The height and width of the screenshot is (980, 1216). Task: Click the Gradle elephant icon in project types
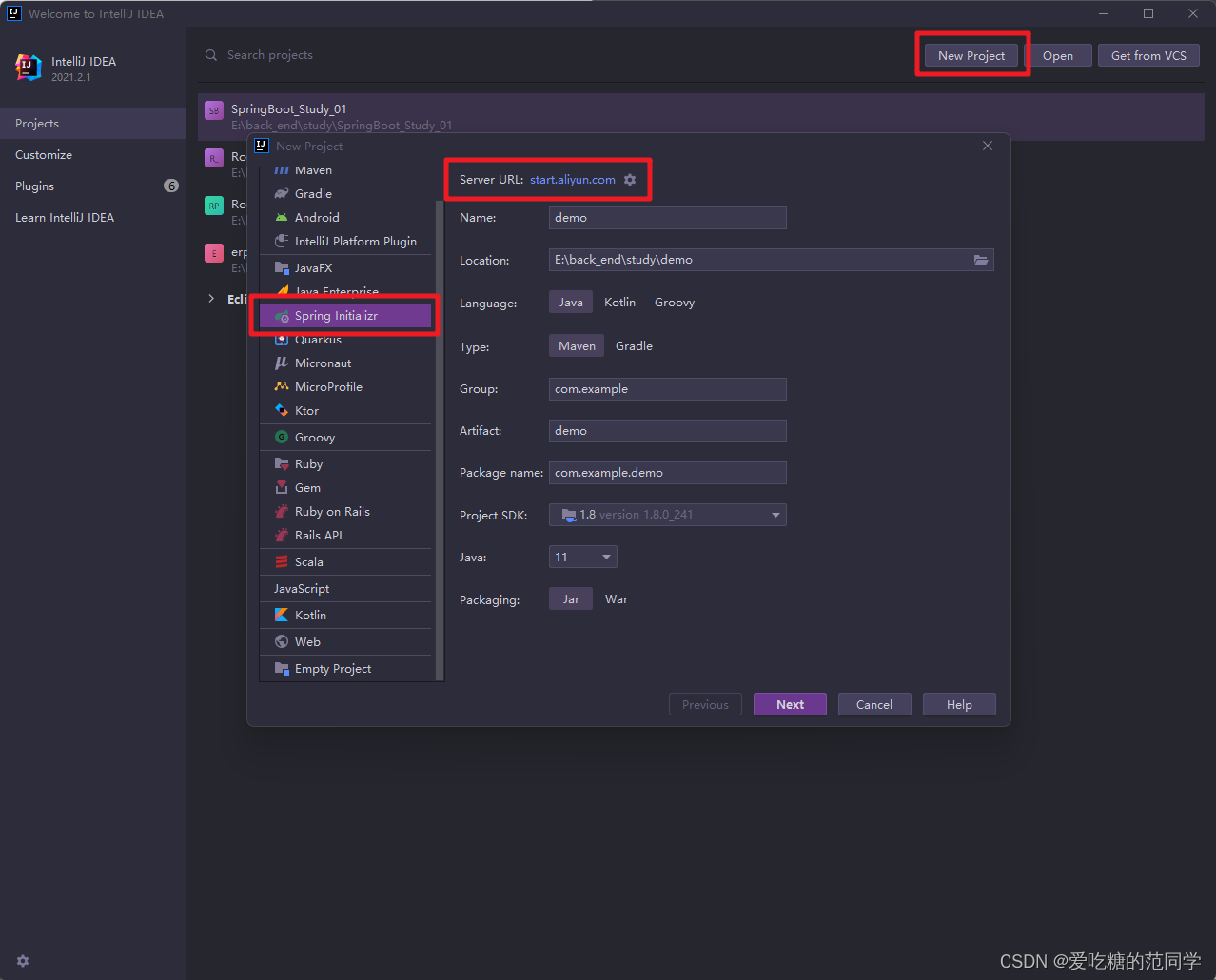[x=282, y=194]
